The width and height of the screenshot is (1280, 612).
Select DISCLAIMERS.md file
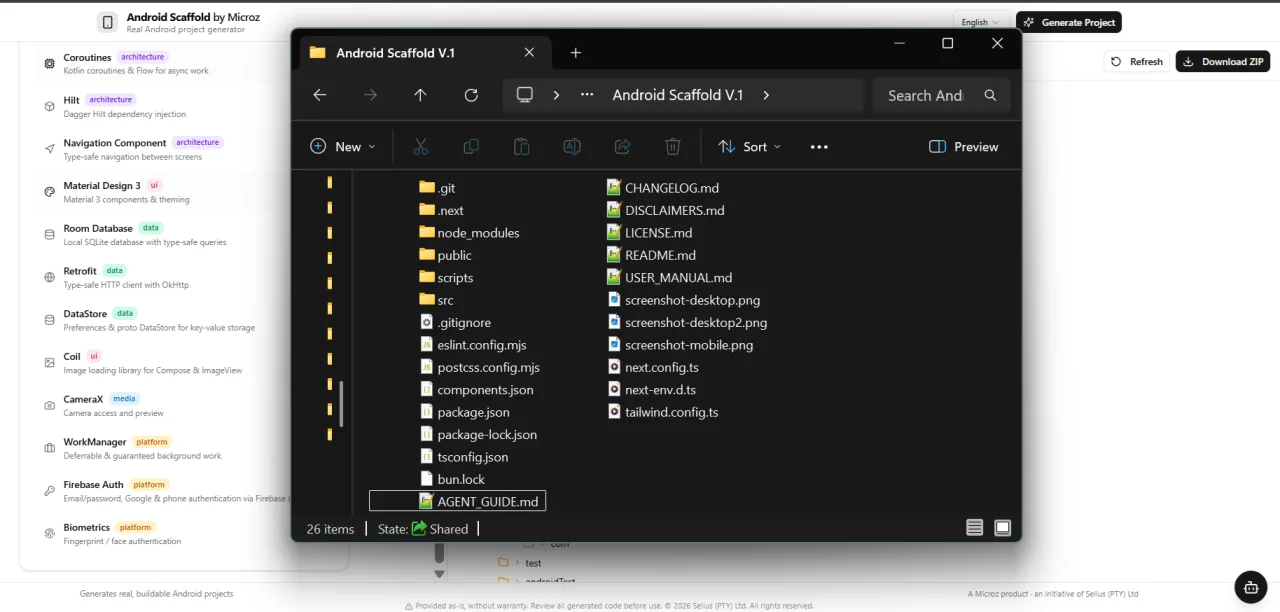666,210
